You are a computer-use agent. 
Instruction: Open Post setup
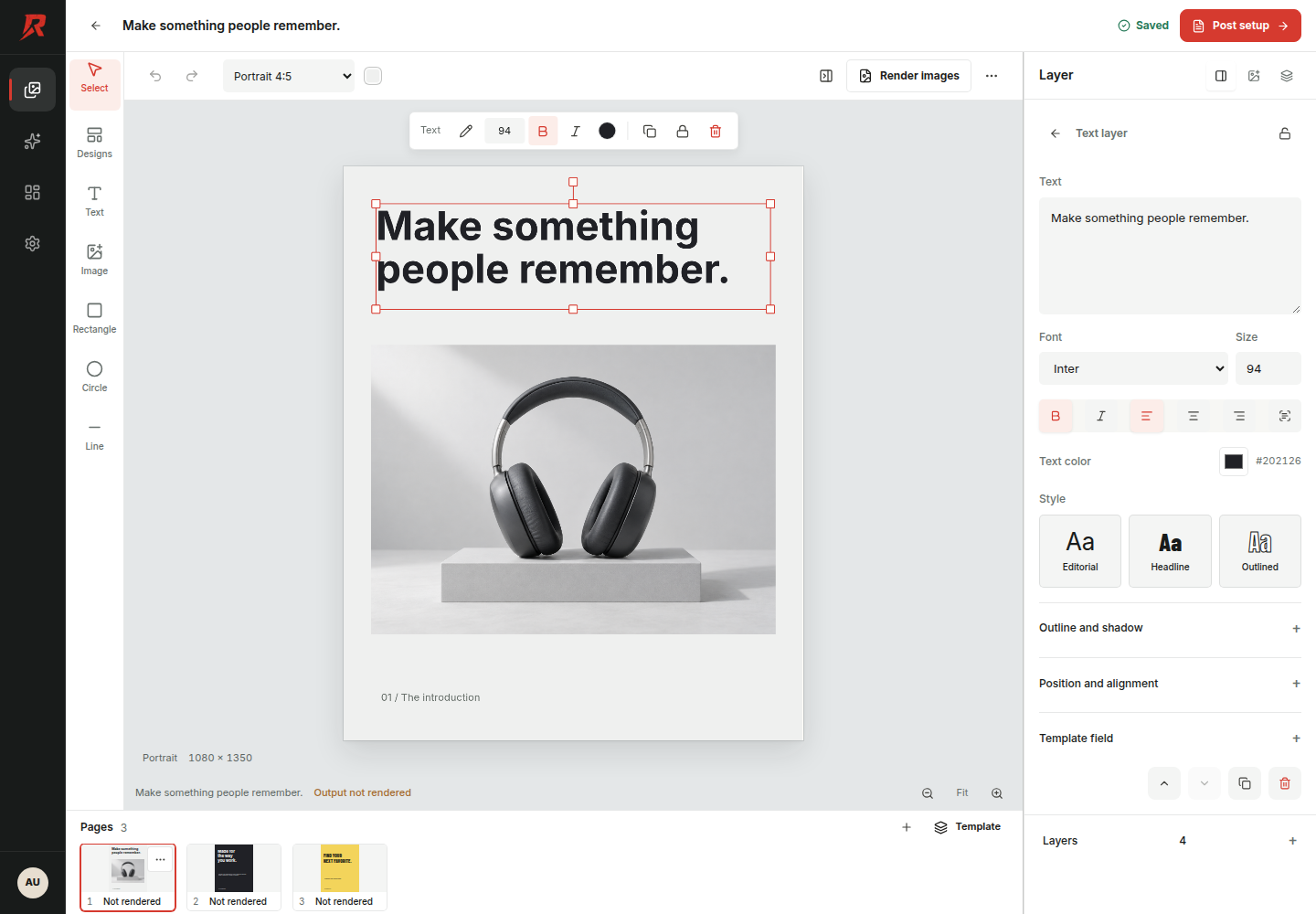(x=1240, y=26)
